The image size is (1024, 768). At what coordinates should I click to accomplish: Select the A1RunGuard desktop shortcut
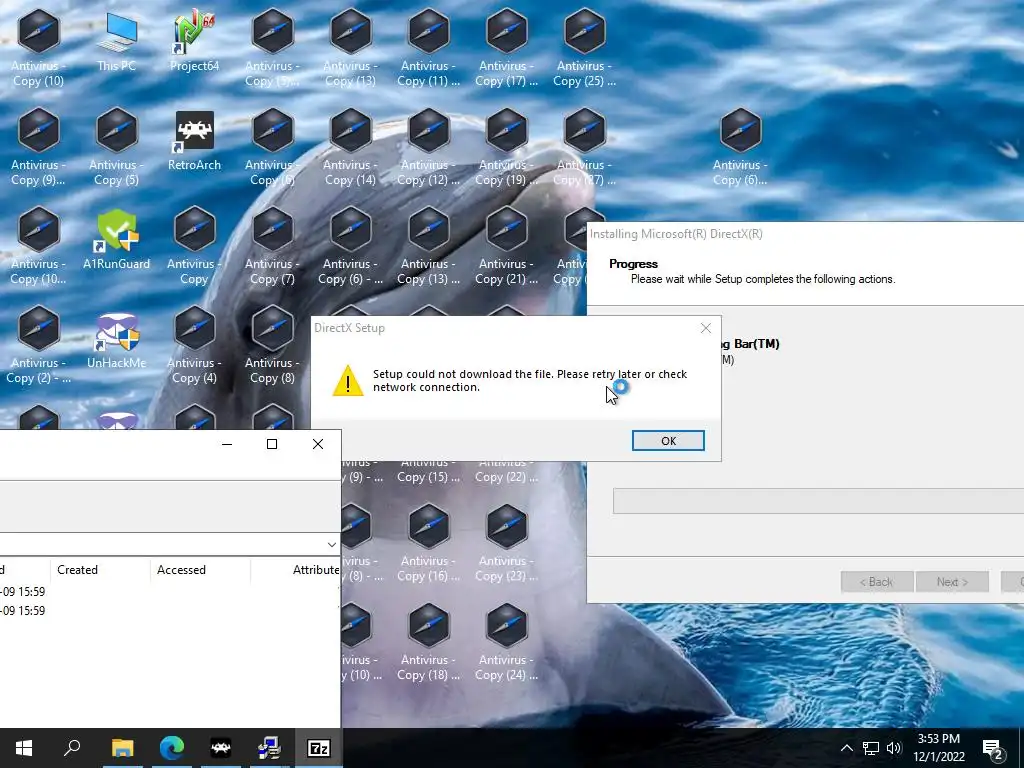tap(116, 239)
